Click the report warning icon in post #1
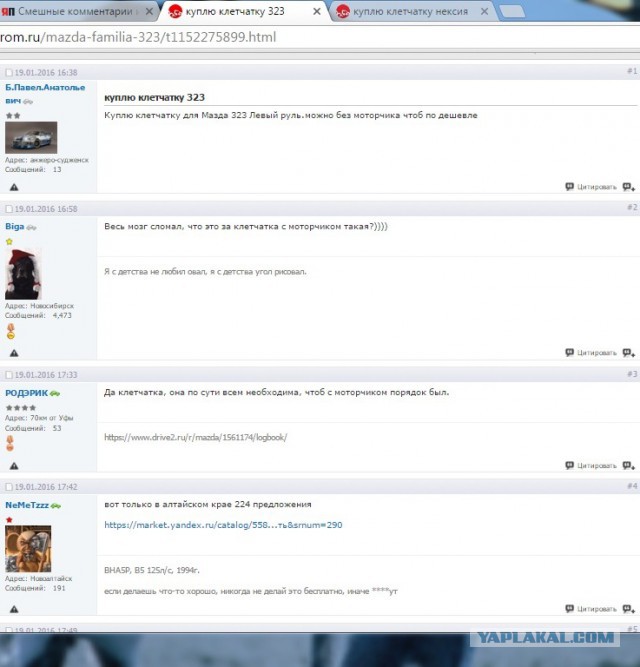Viewport: 640px width, 667px height. point(14,187)
